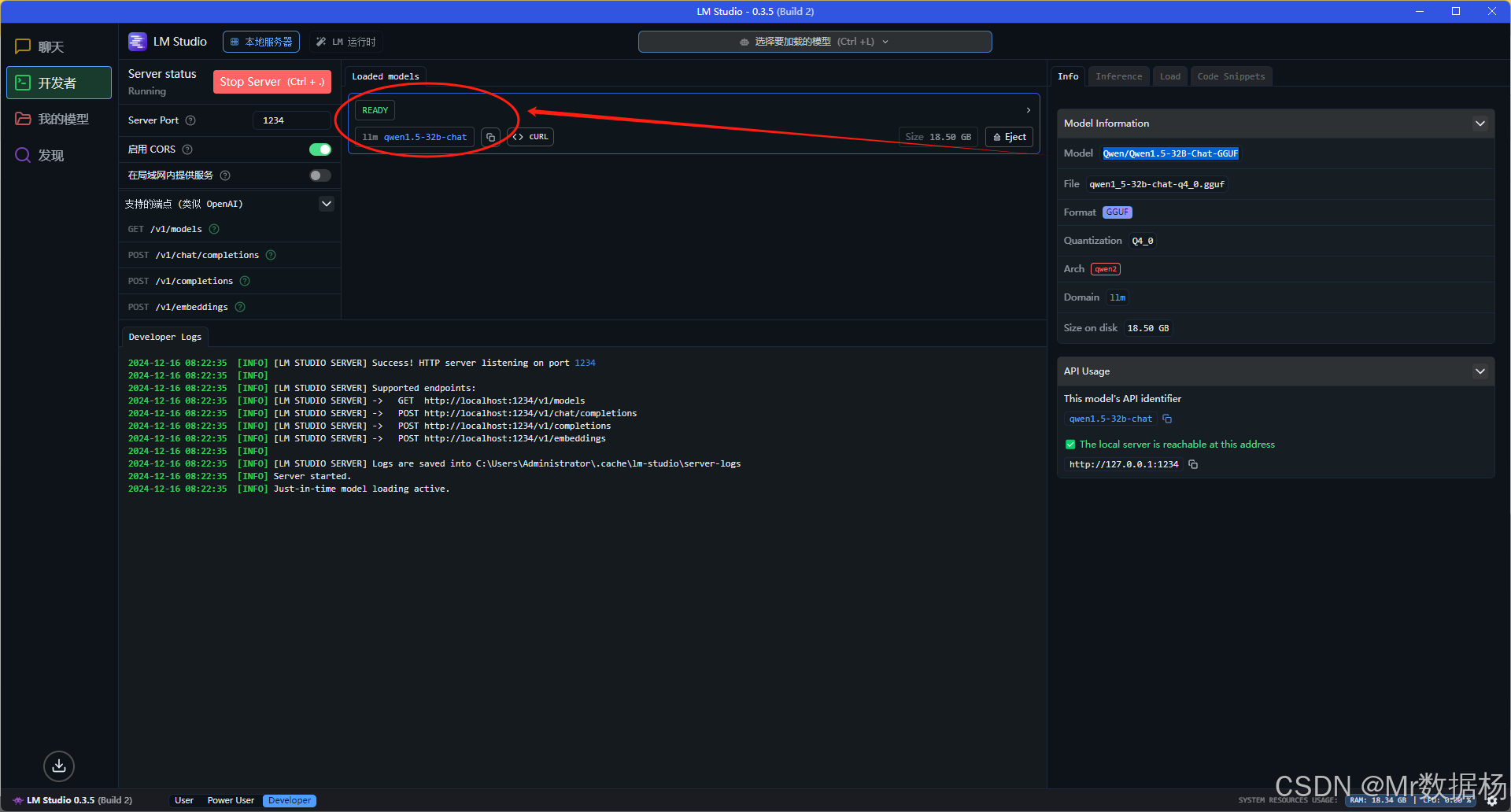Select Power User mode
The height and width of the screenshot is (812, 1511).
tap(231, 800)
